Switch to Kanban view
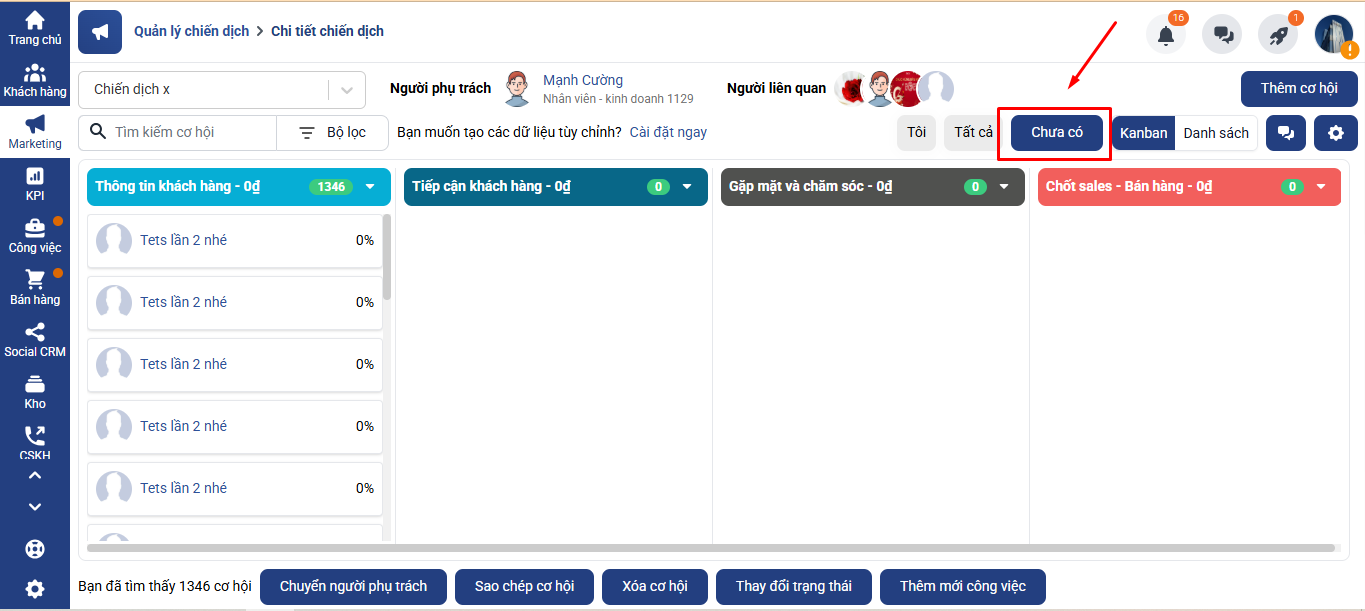Image resolution: width=1365 pixels, height=611 pixels. click(x=1143, y=133)
